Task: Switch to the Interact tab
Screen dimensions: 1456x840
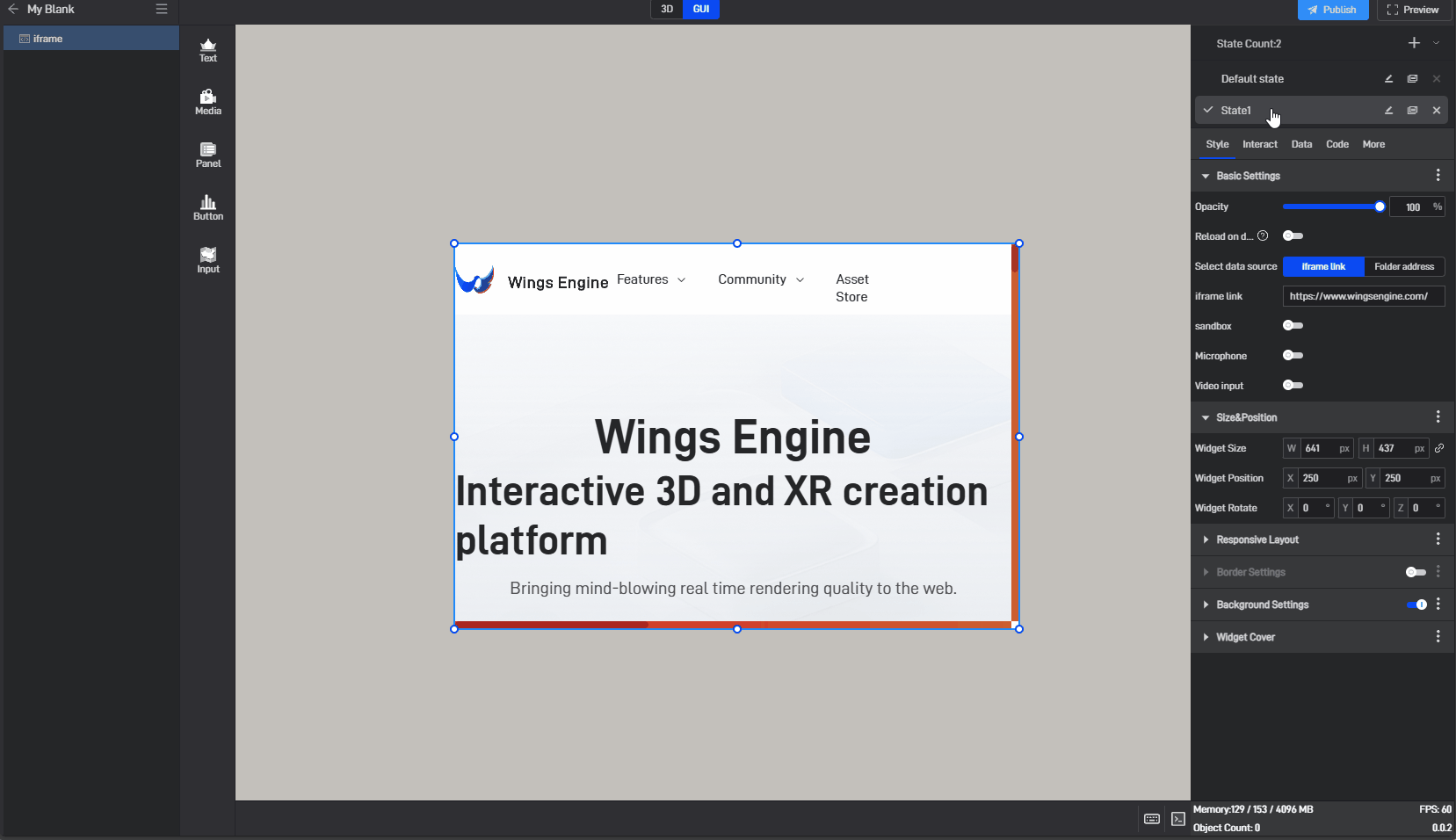Action: [x=1260, y=144]
